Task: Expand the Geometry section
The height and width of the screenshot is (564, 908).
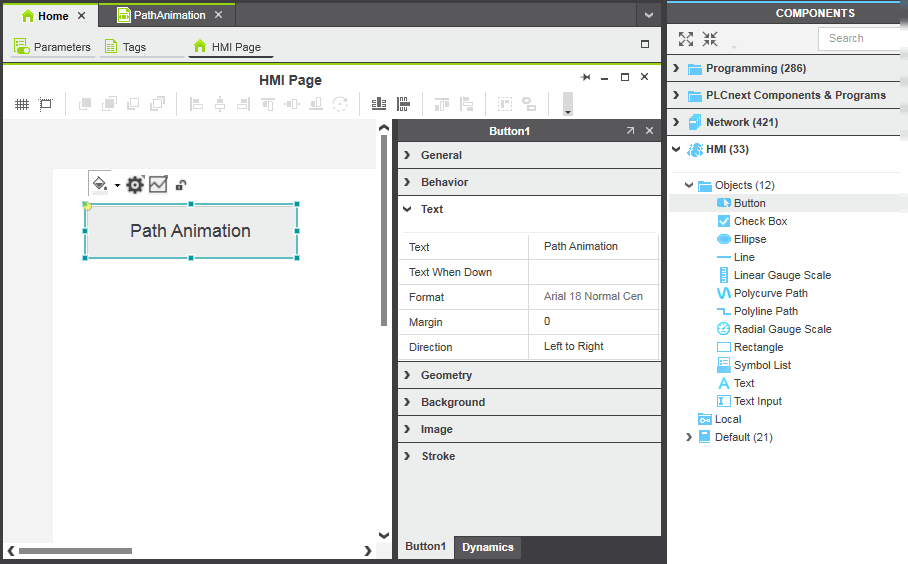Action: (446, 375)
